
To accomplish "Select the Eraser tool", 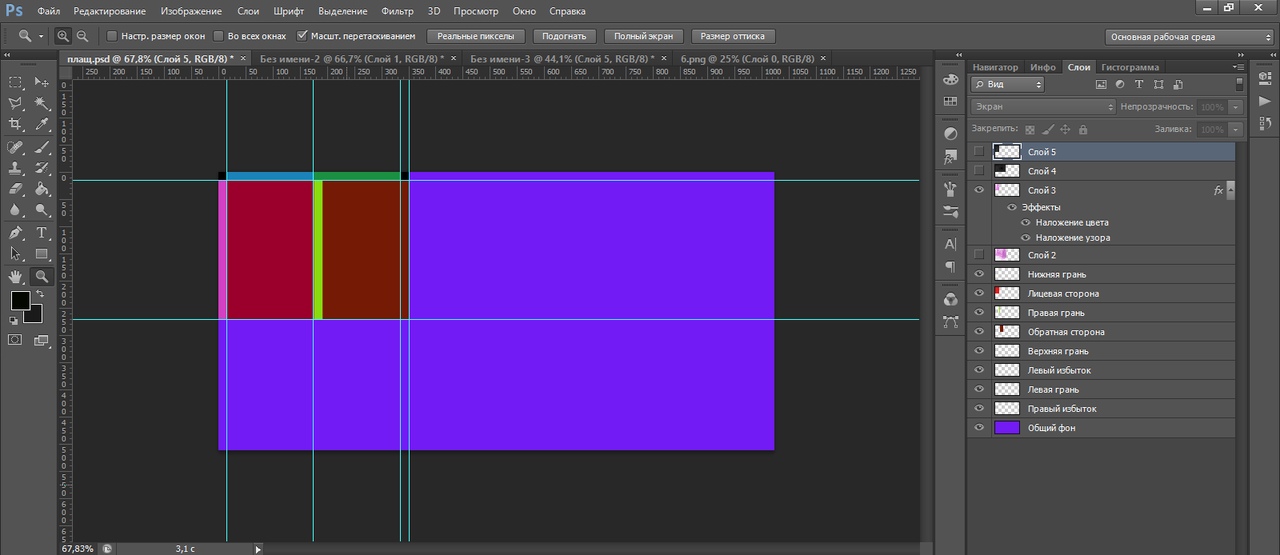I will tap(16, 189).
